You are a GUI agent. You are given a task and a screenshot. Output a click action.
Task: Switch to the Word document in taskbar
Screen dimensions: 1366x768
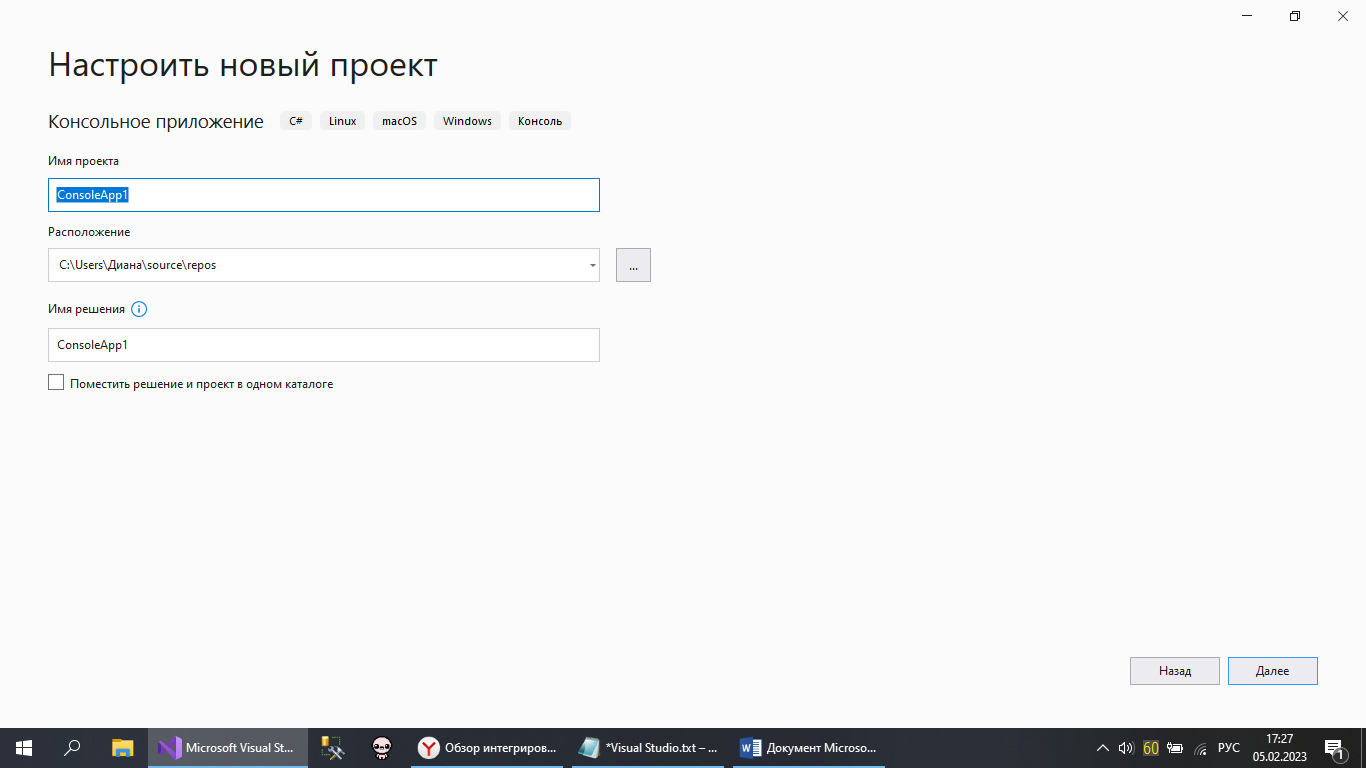(808, 747)
